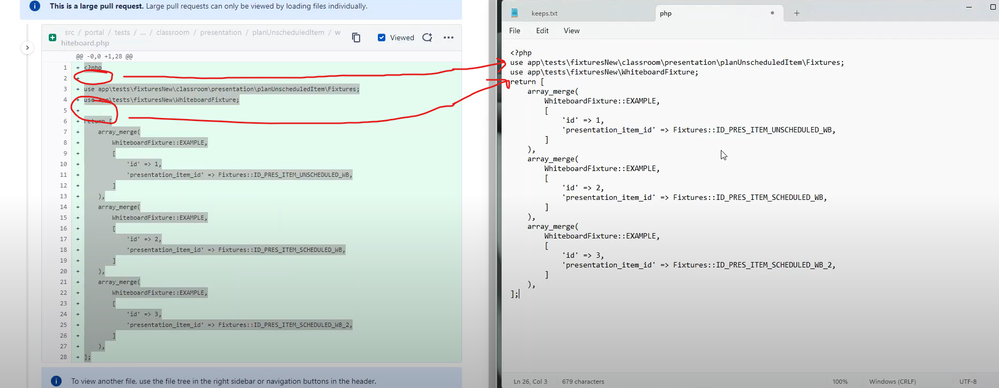Click the 100% zoom level in status bar
Viewport: 999px width, 388px height.
pyautogui.click(x=840, y=381)
